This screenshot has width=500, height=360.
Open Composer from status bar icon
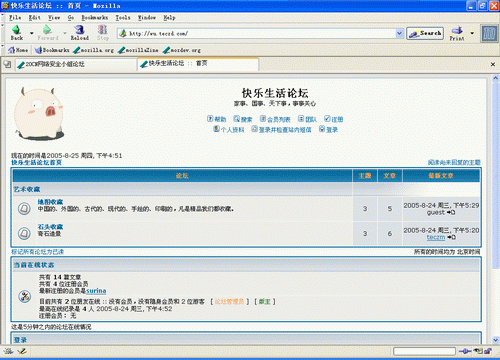(x=22, y=351)
